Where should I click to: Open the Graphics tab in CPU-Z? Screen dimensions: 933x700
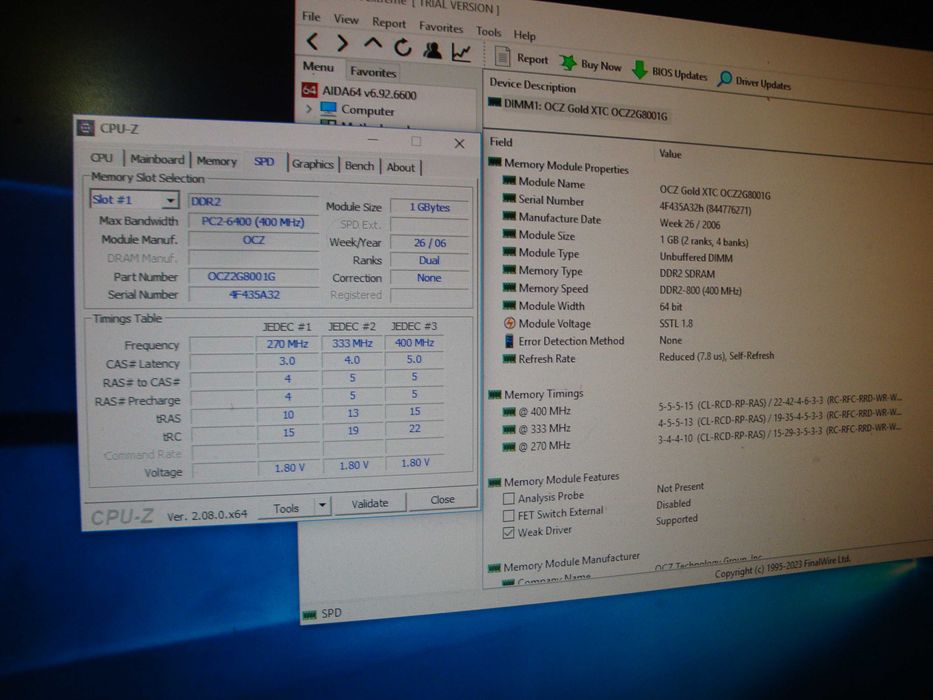coord(312,164)
